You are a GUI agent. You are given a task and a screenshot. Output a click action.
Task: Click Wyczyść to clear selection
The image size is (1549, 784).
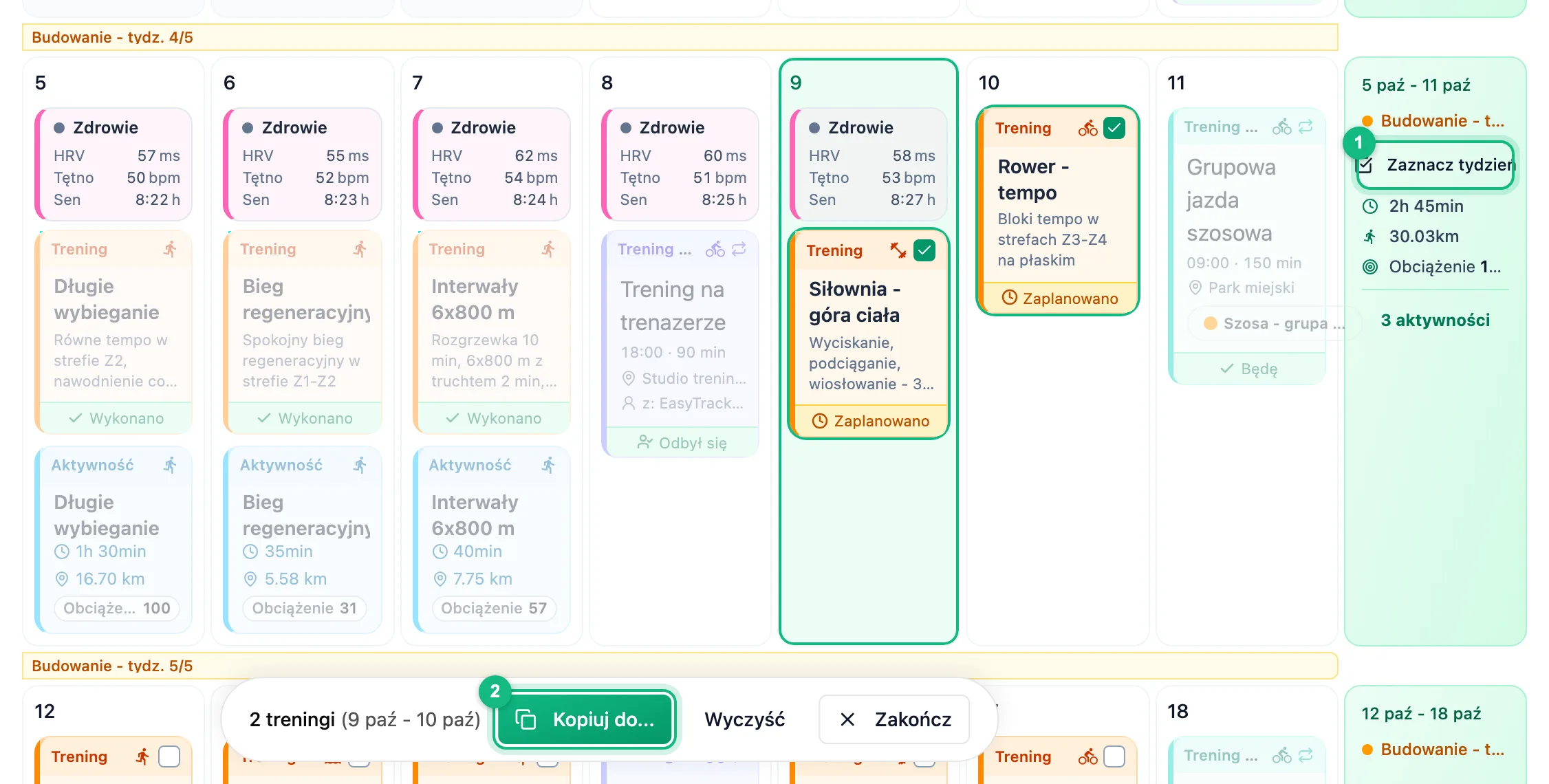tap(745, 719)
